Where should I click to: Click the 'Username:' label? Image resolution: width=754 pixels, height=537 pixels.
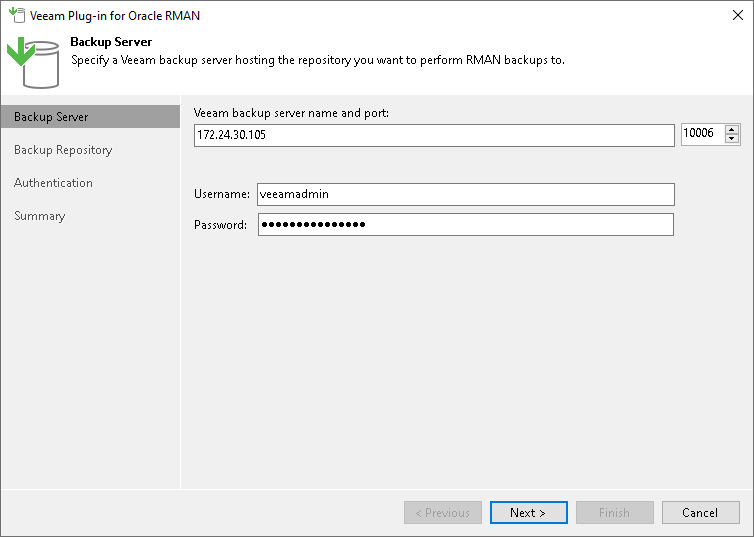coord(222,194)
